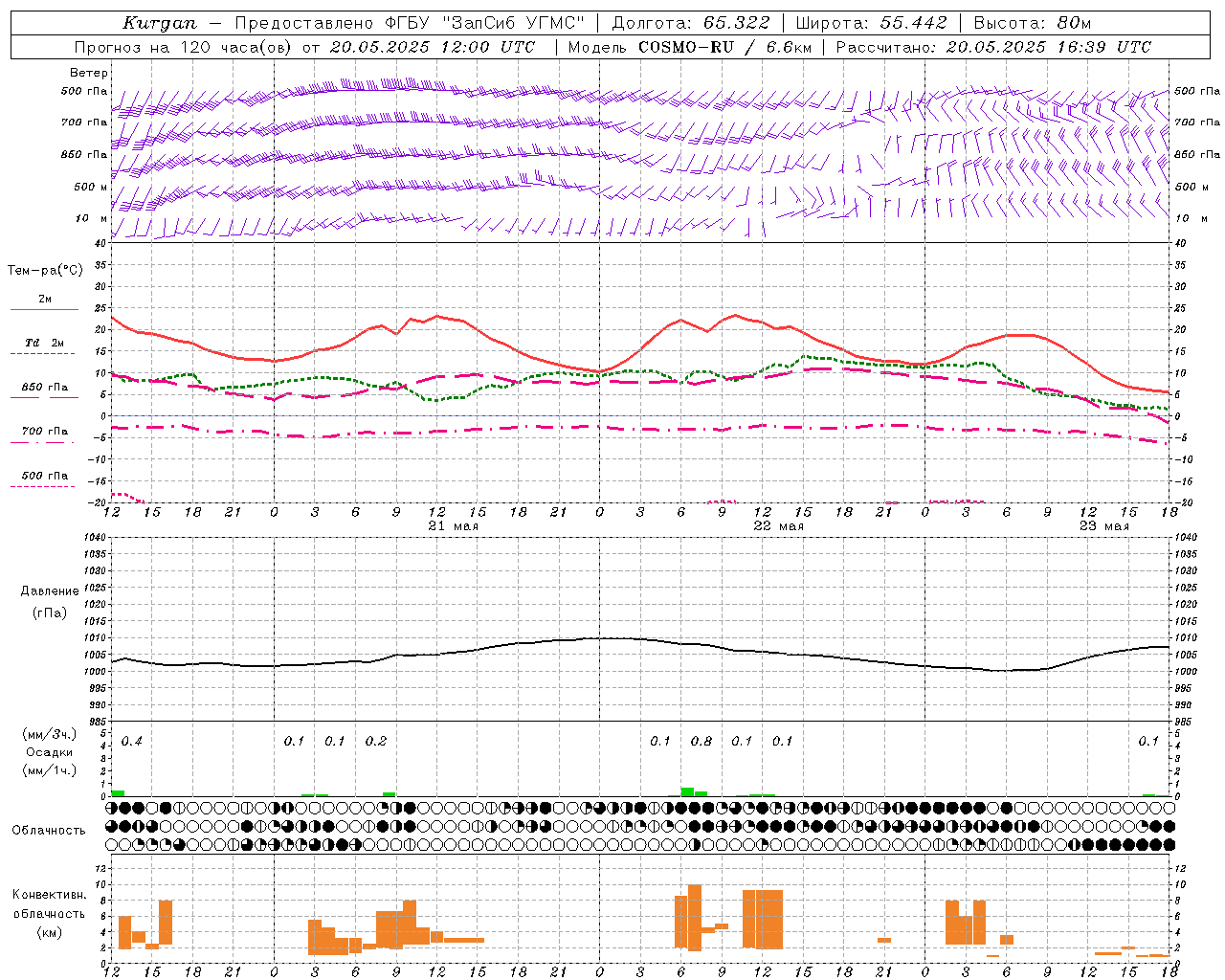Click the 0.4 precipitation value
The image size is (1225, 980).
point(132,742)
